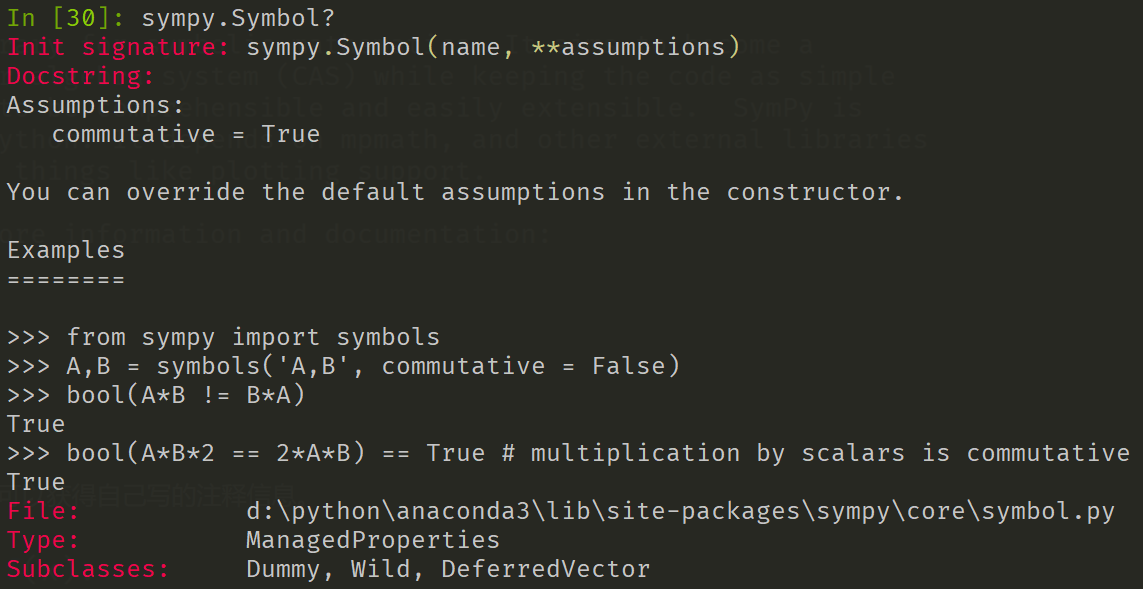1143x589 pixels.
Task: Click the red Docstring label
Action: (x=81, y=76)
